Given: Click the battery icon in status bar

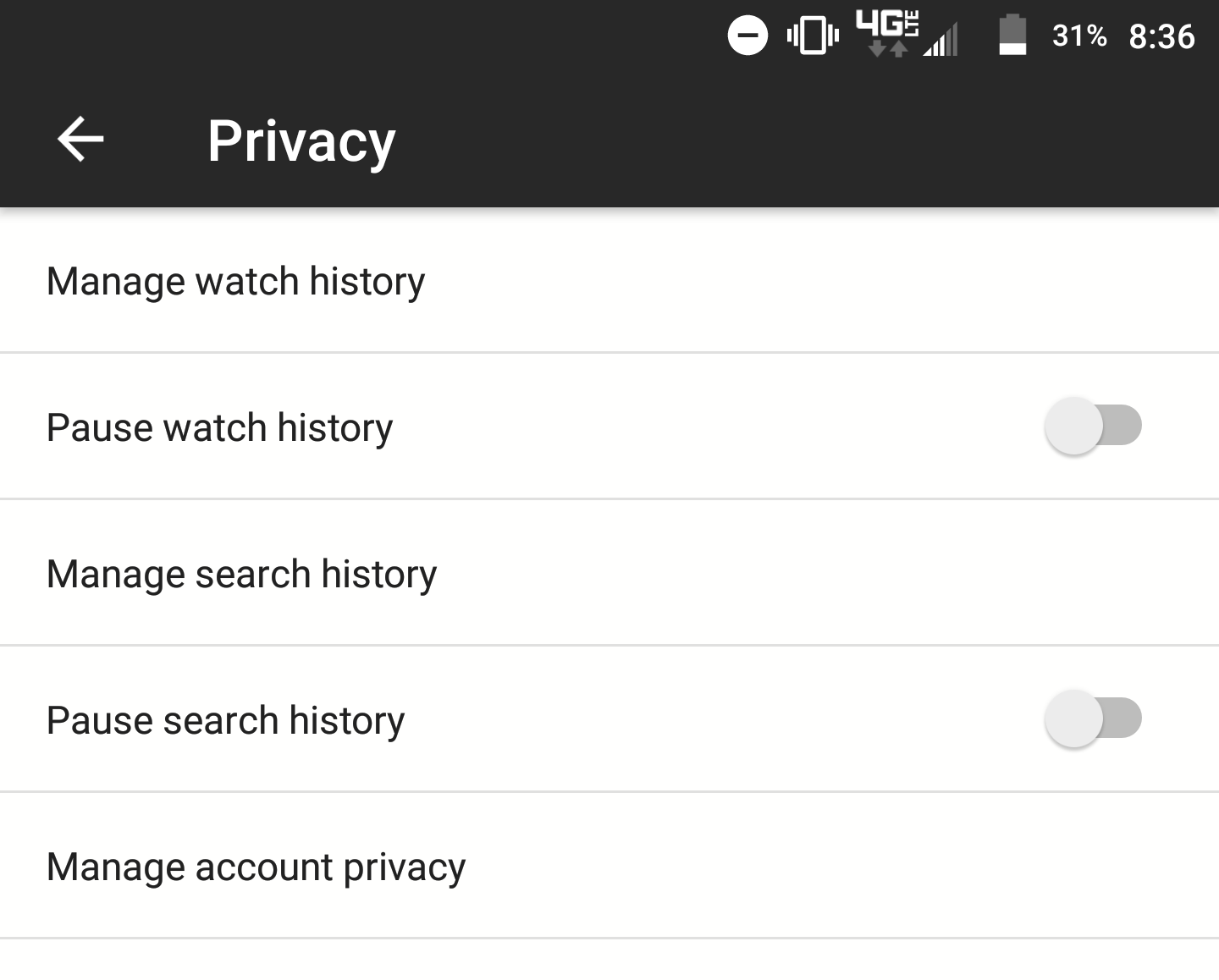Looking at the screenshot, I should point(1012,36).
